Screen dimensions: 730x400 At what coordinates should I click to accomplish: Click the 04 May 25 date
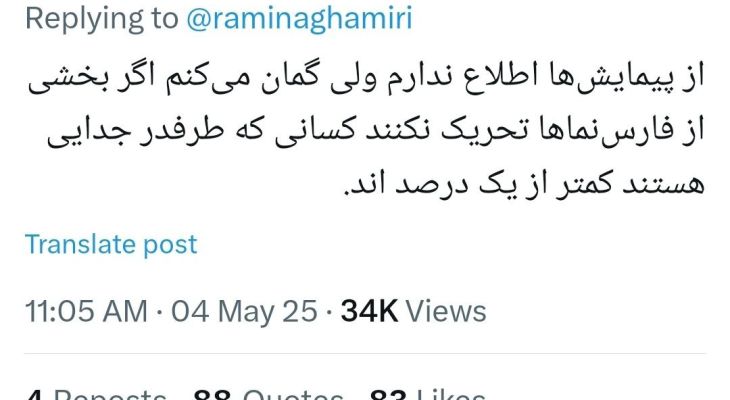(x=244, y=311)
